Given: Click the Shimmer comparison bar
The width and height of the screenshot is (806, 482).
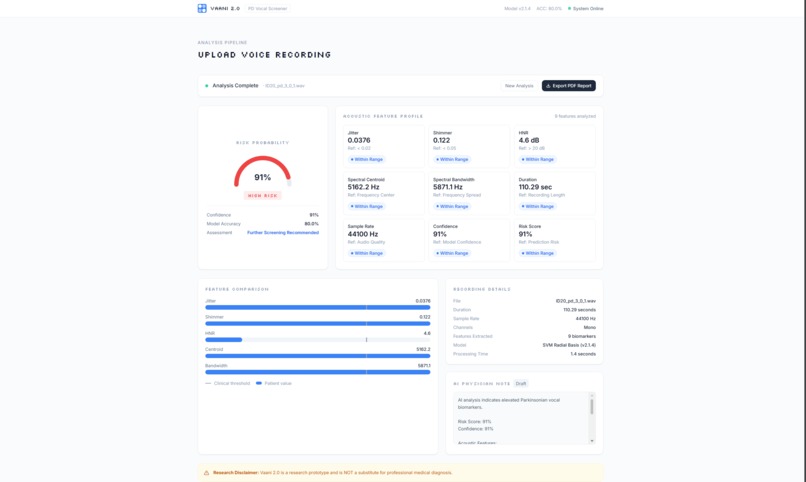Looking at the screenshot, I should (x=318, y=324).
